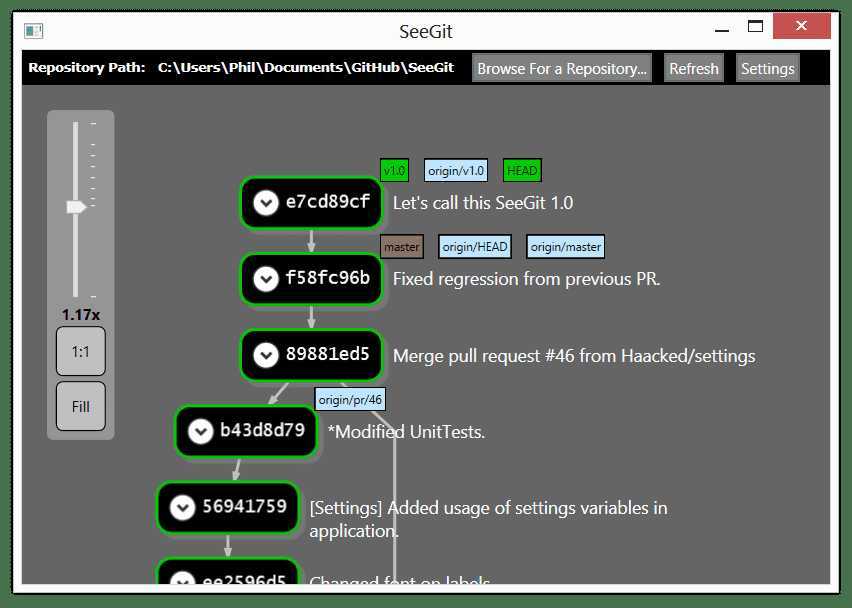Select the green HEAD label
Viewport: 852px width, 608px height.
pos(522,171)
